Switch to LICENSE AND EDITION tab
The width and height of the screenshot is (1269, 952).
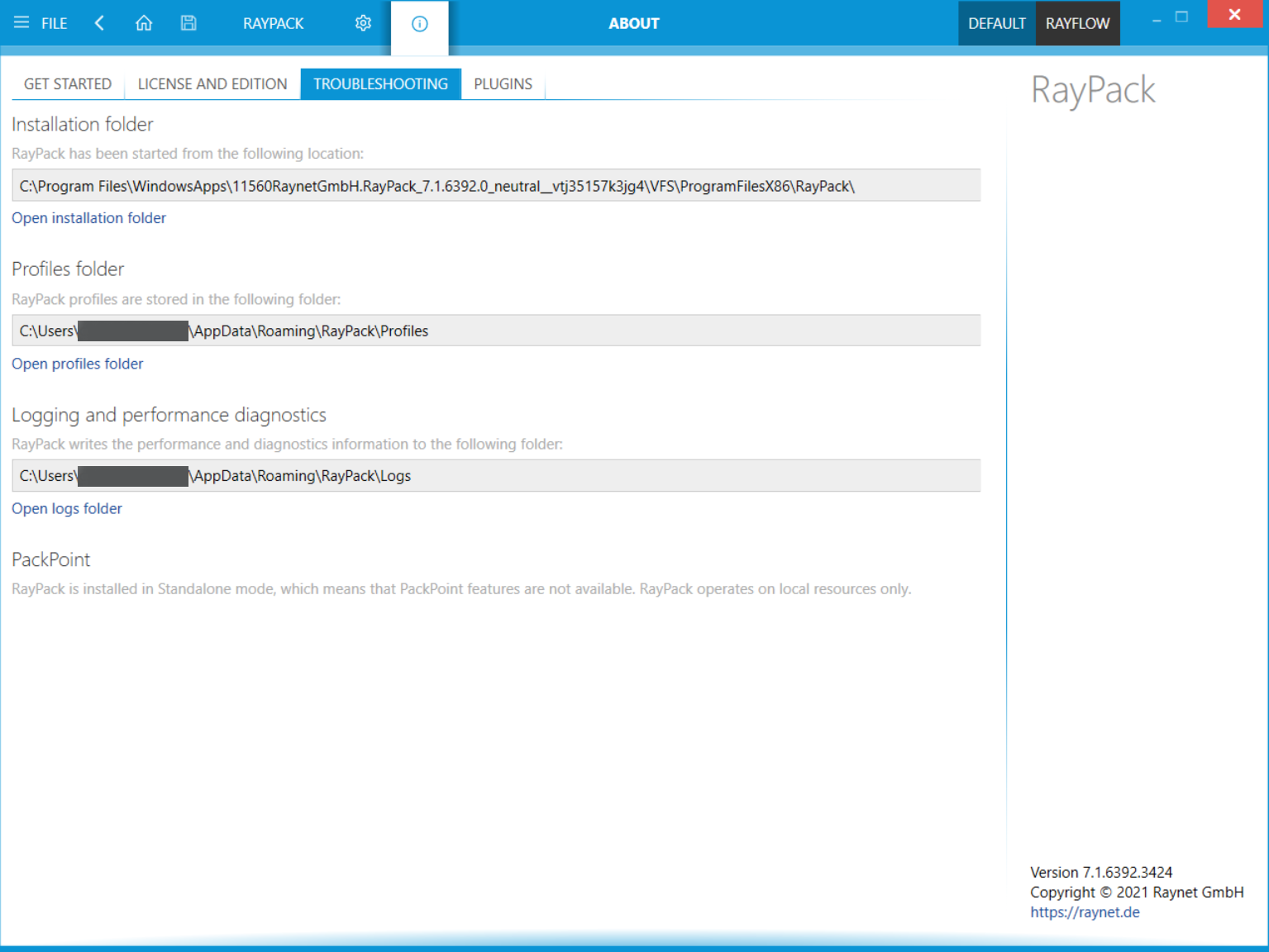[212, 83]
